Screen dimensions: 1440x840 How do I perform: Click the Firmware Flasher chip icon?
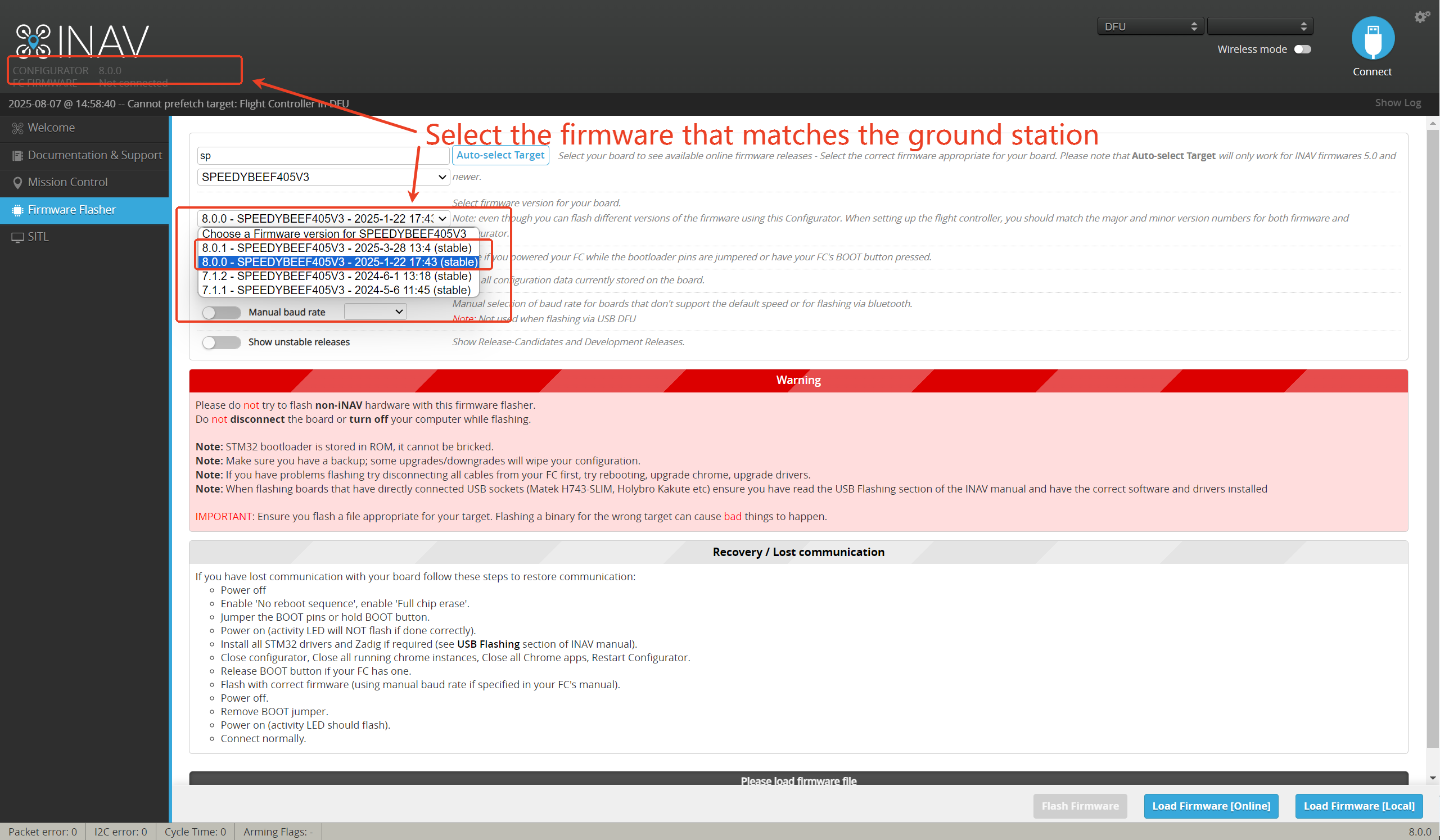(x=18, y=210)
